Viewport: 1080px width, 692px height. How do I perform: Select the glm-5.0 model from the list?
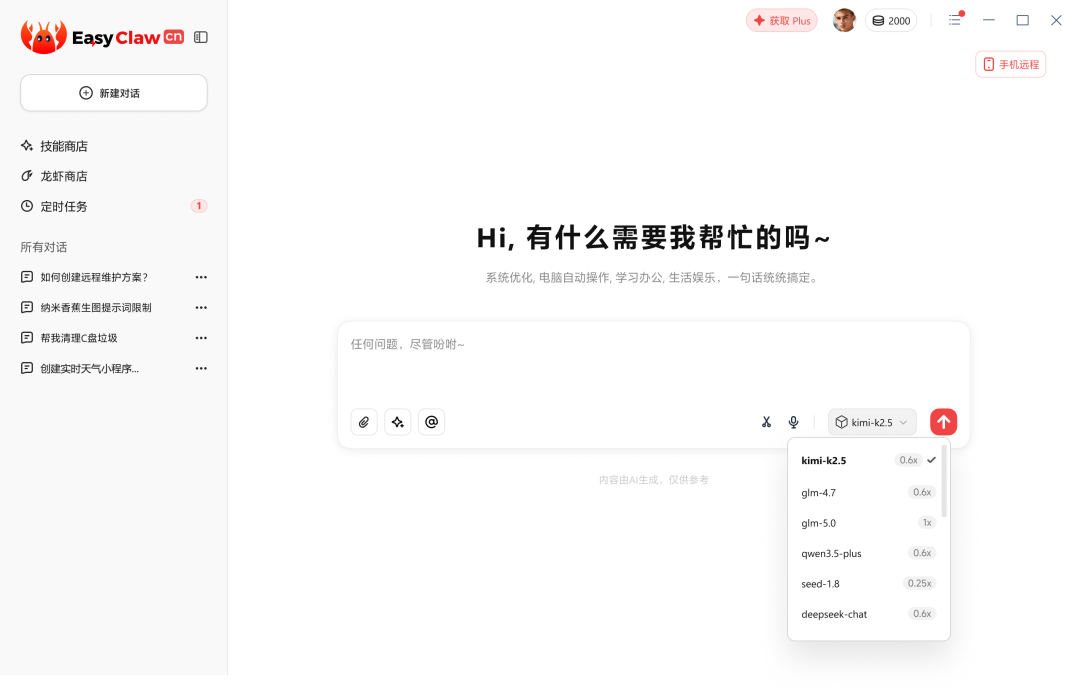[819, 522]
